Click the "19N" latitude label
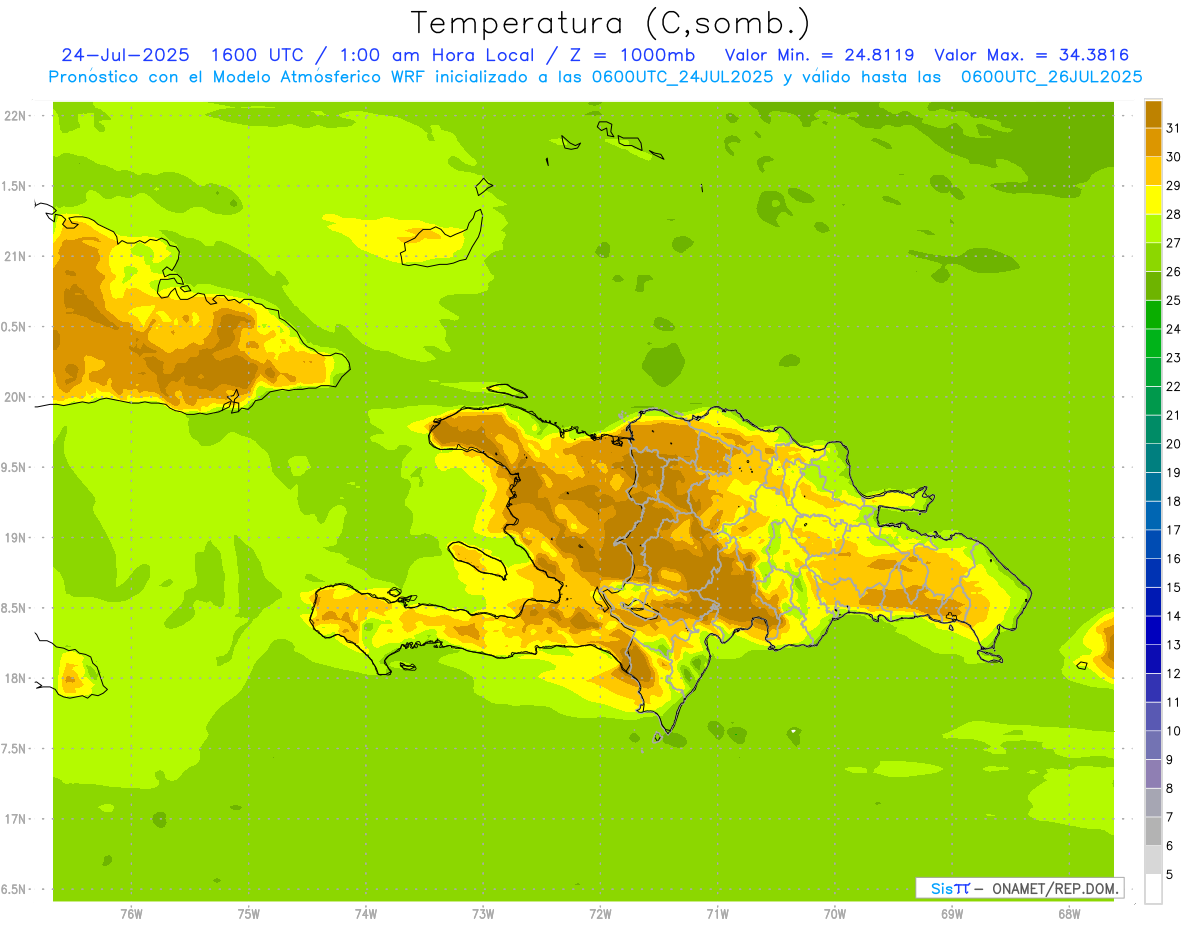1200x927 pixels. pos(16,538)
